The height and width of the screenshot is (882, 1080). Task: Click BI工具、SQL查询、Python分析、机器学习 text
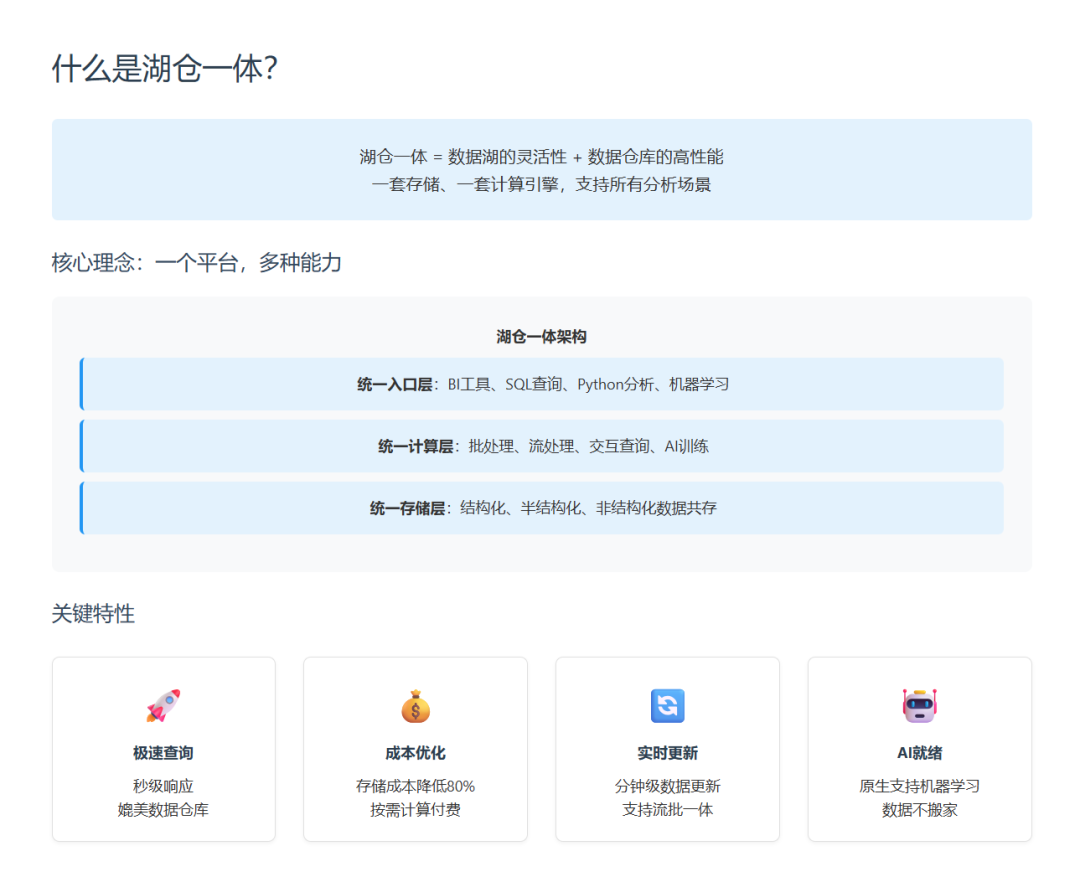[x=588, y=384]
